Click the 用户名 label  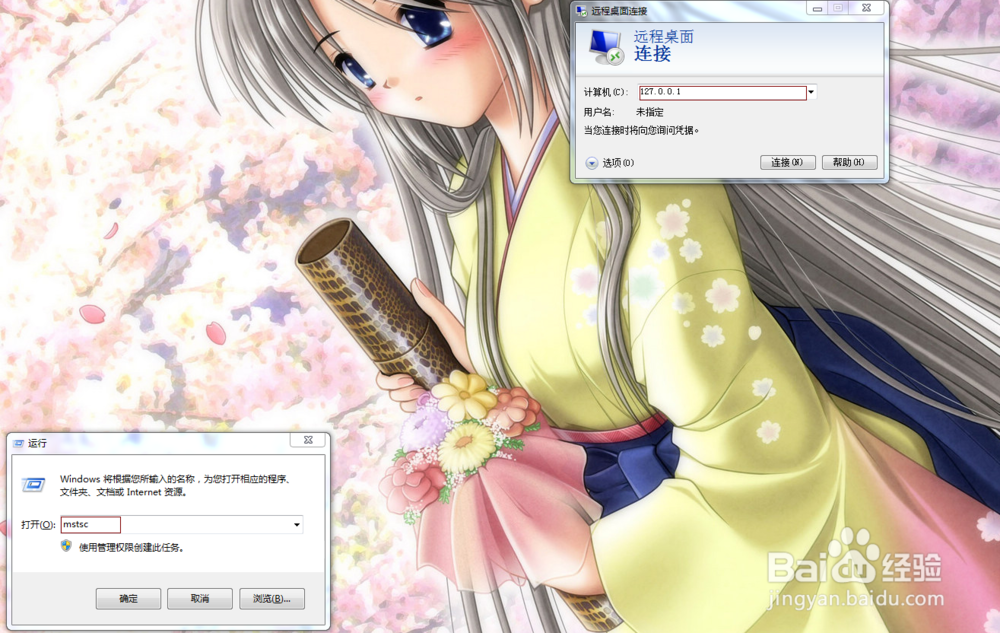coord(599,112)
